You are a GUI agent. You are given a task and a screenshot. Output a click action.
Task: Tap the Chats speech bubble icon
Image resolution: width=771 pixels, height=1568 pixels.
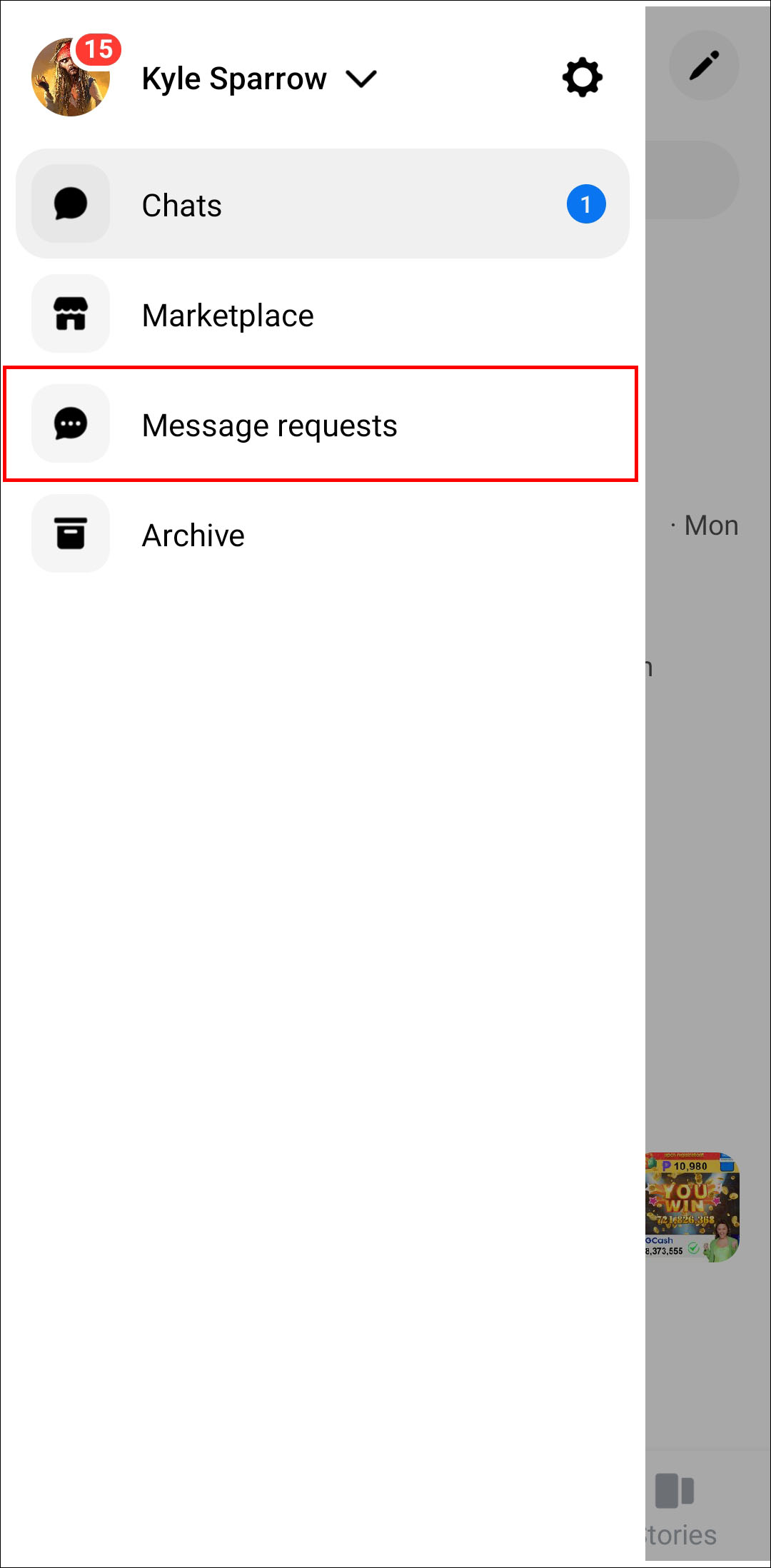point(71,204)
